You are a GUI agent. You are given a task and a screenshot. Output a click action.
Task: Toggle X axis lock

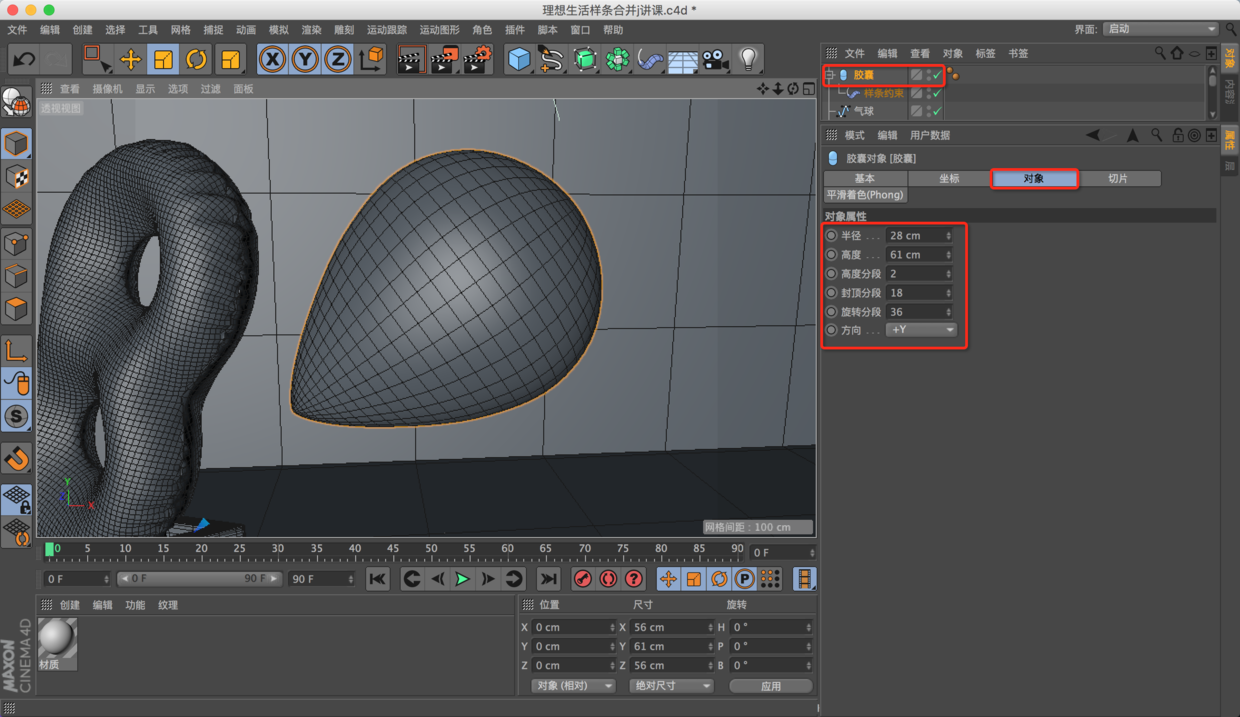272,60
